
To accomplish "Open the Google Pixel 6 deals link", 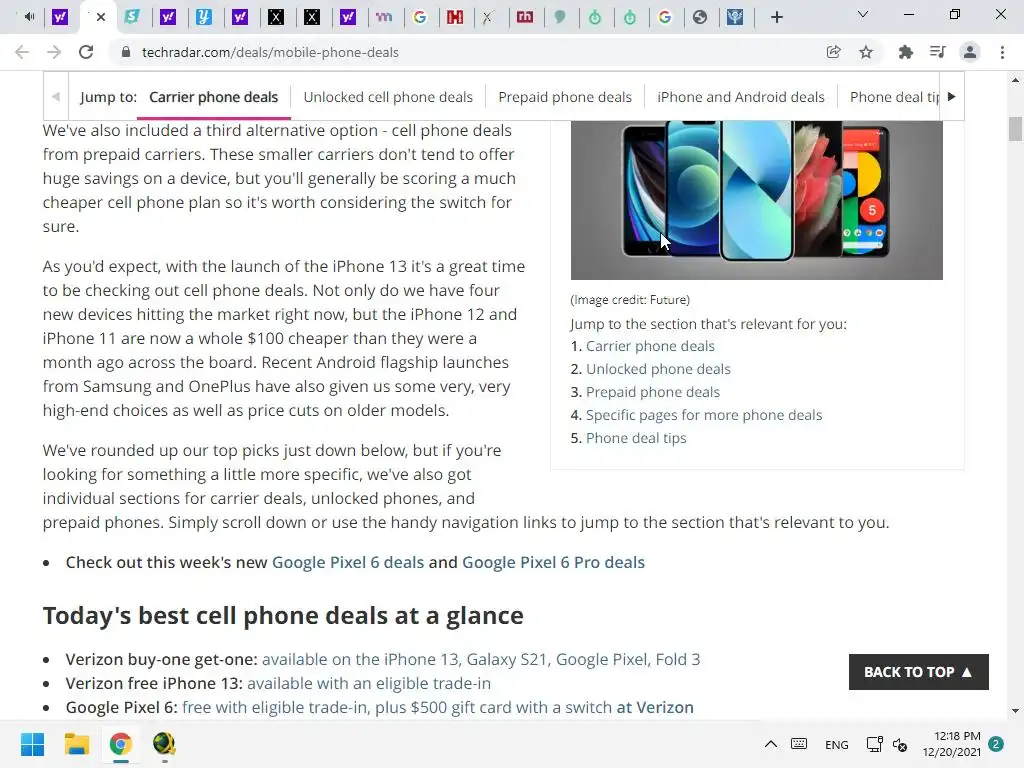I will [347, 562].
